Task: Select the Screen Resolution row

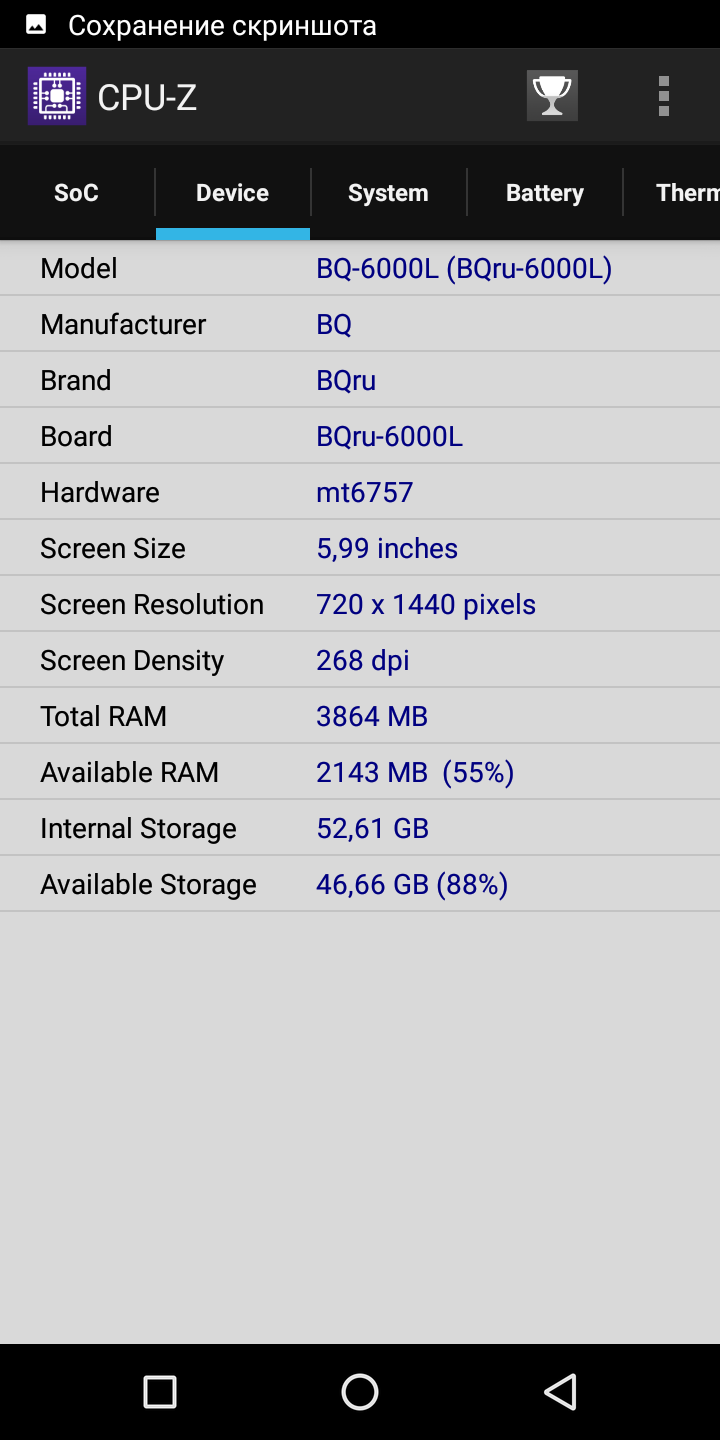Action: (x=360, y=604)
